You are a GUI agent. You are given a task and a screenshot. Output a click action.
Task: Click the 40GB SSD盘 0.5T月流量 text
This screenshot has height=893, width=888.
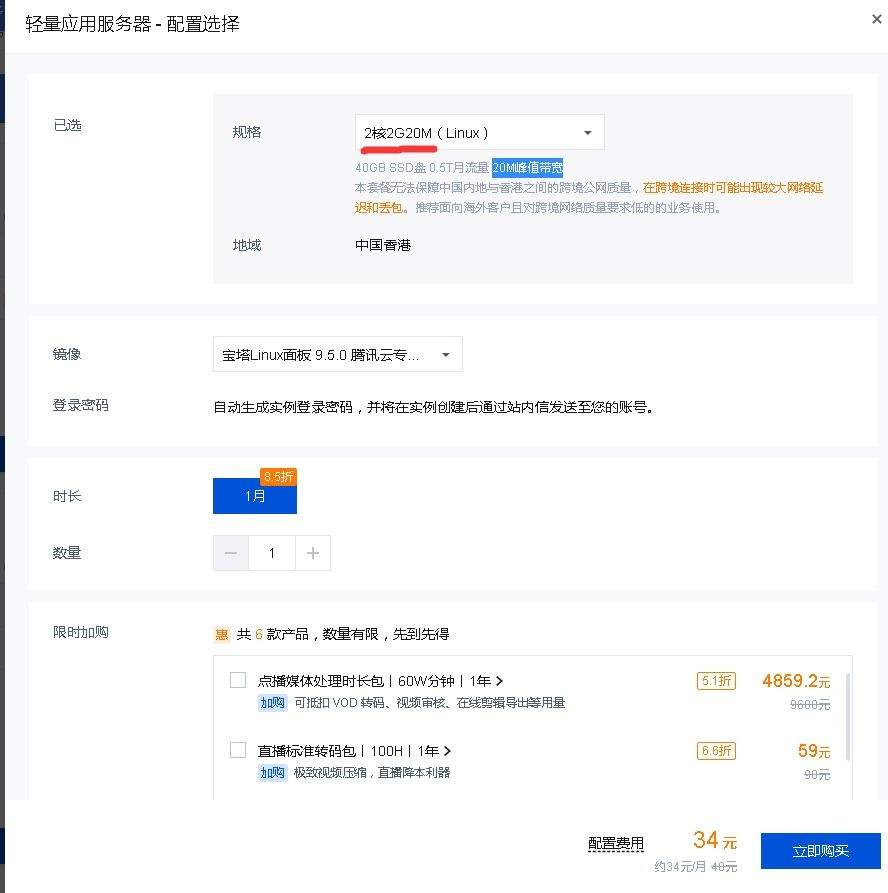point(422,167)
